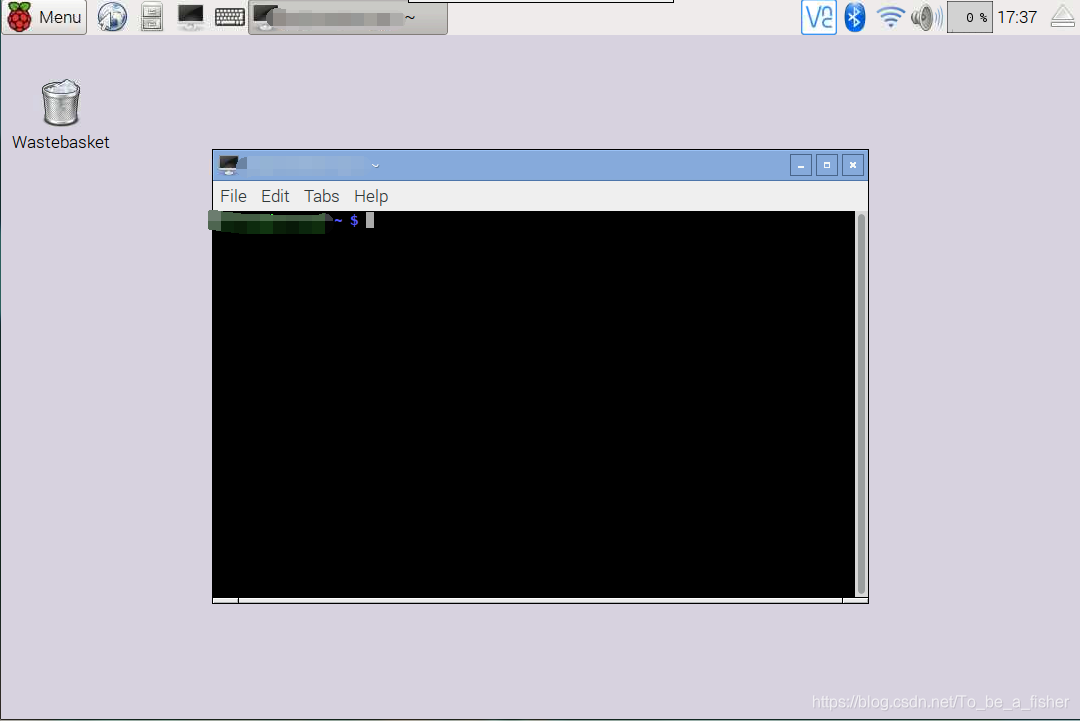Open the Bluetooth tray menu
This screenshot has width=1080, height=721.
click(x=855, y=17)
